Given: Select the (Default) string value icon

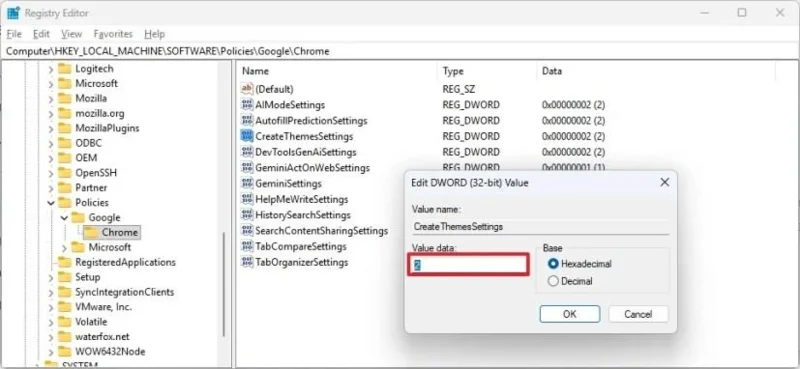Looking at the screenshot, I should pos(247,89).
